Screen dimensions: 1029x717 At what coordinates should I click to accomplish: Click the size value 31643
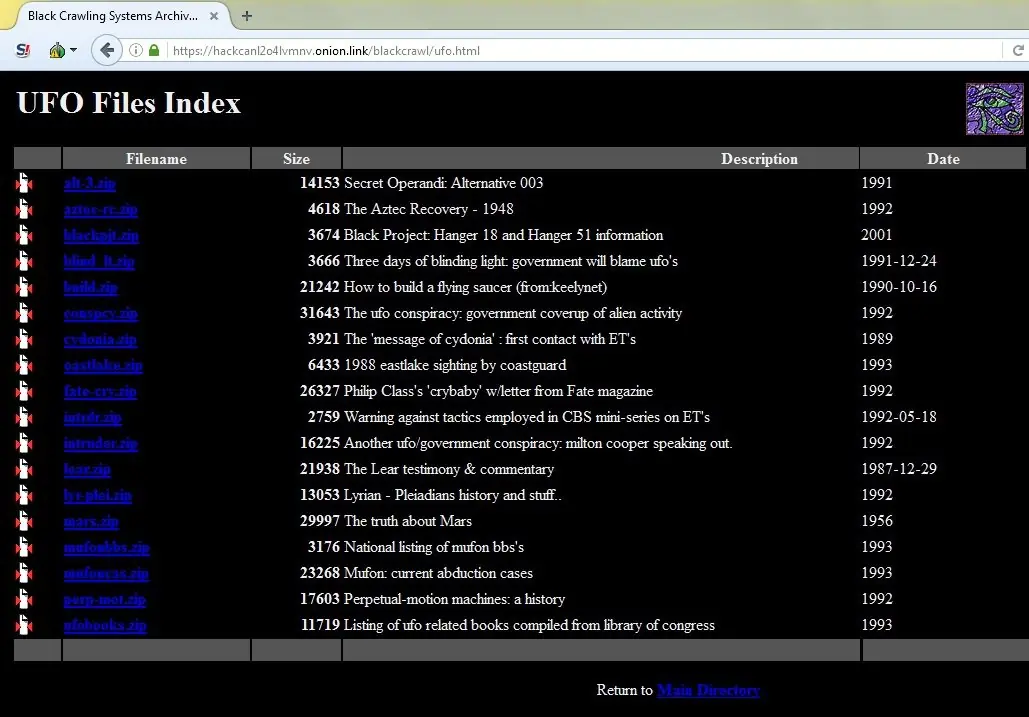320,313
